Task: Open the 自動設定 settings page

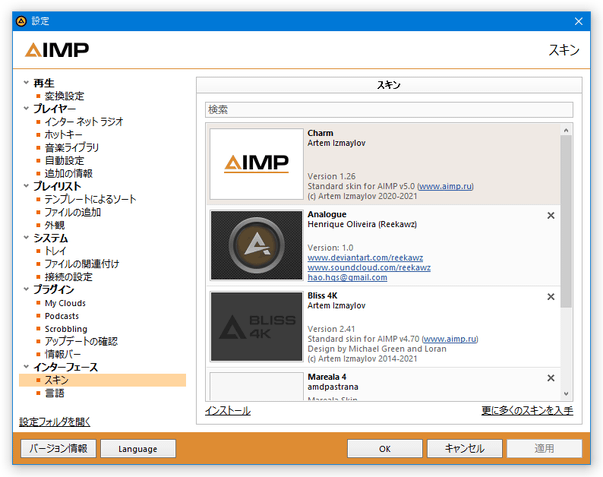Action: click(64, 160)
